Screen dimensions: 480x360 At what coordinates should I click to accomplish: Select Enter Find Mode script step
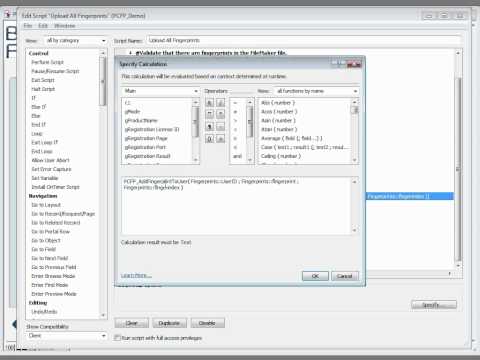(50, 285)
